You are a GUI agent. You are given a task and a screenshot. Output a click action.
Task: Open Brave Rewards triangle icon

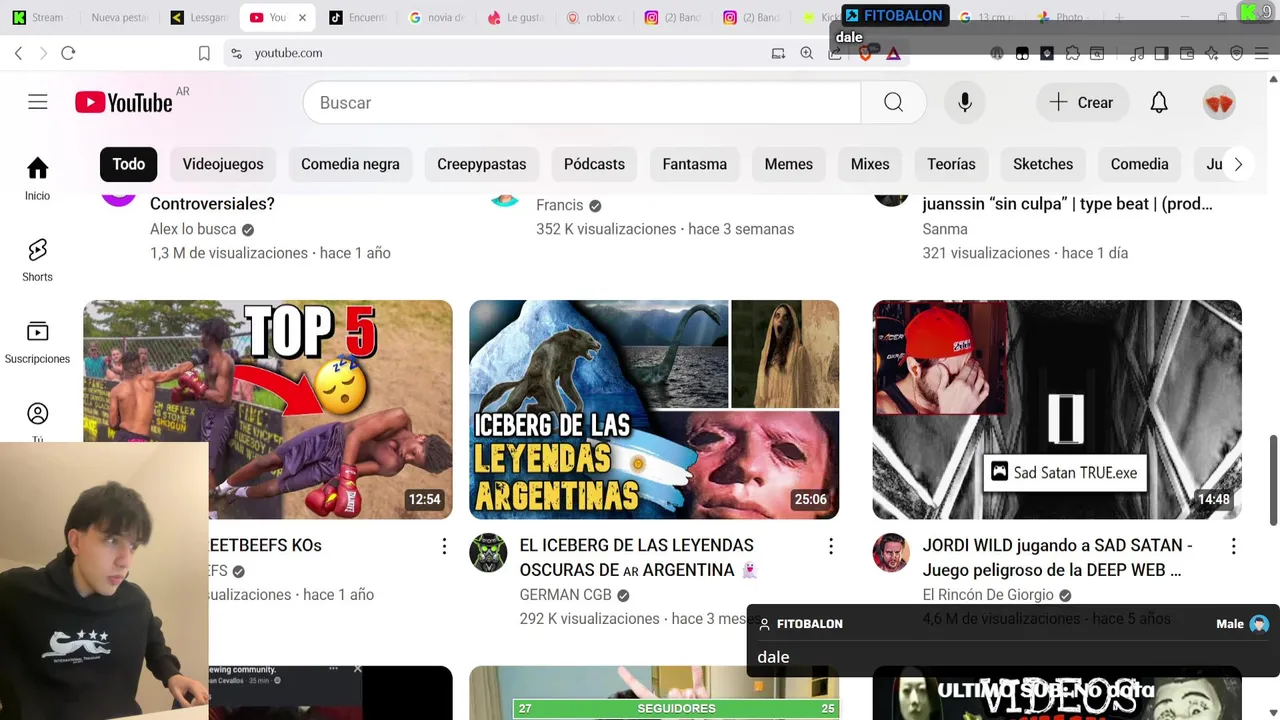coord(894,53)
